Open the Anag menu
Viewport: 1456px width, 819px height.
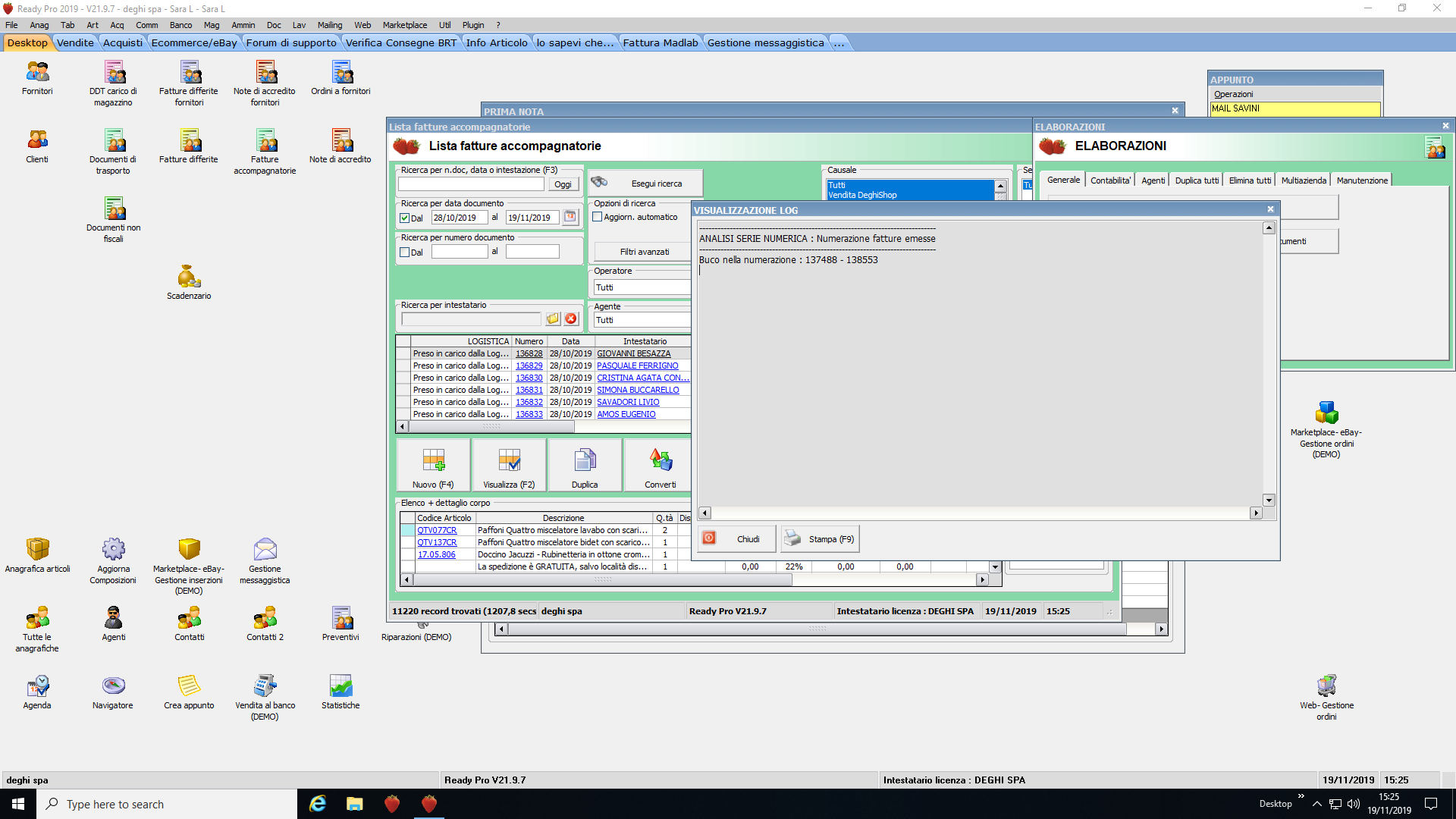pos(39,25)
